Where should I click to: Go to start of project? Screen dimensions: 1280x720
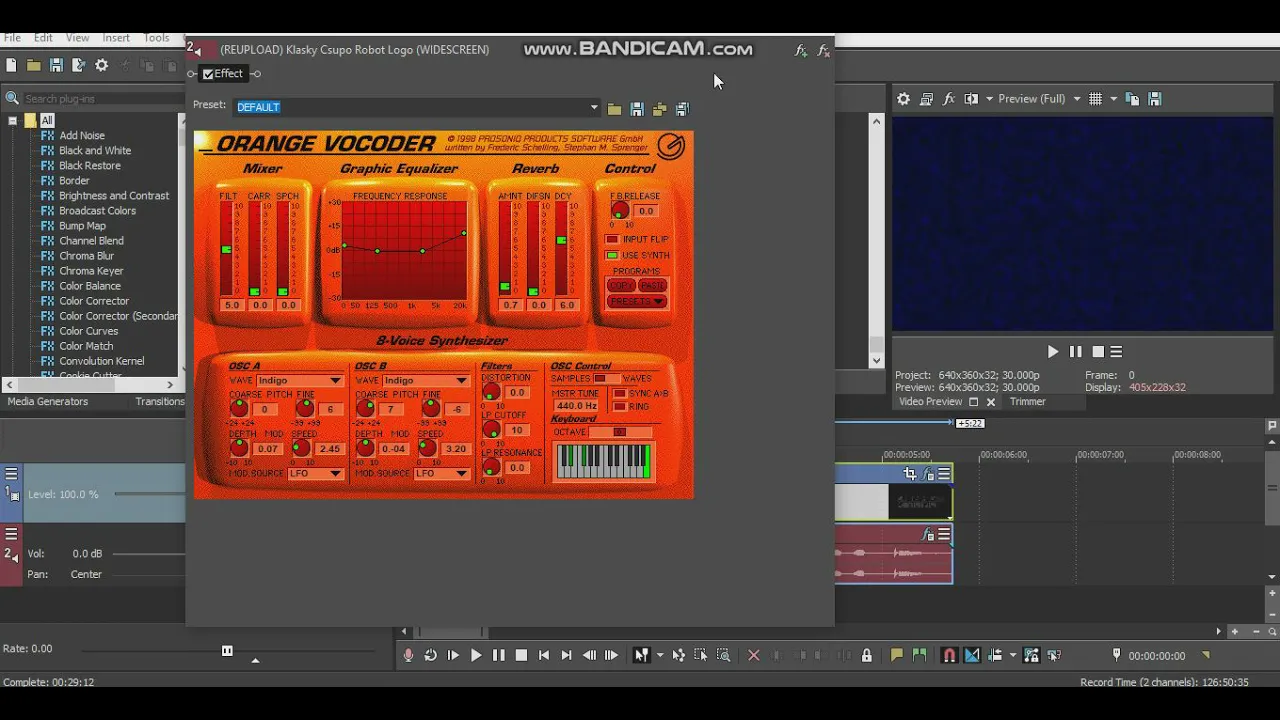(x=544, y=655)
